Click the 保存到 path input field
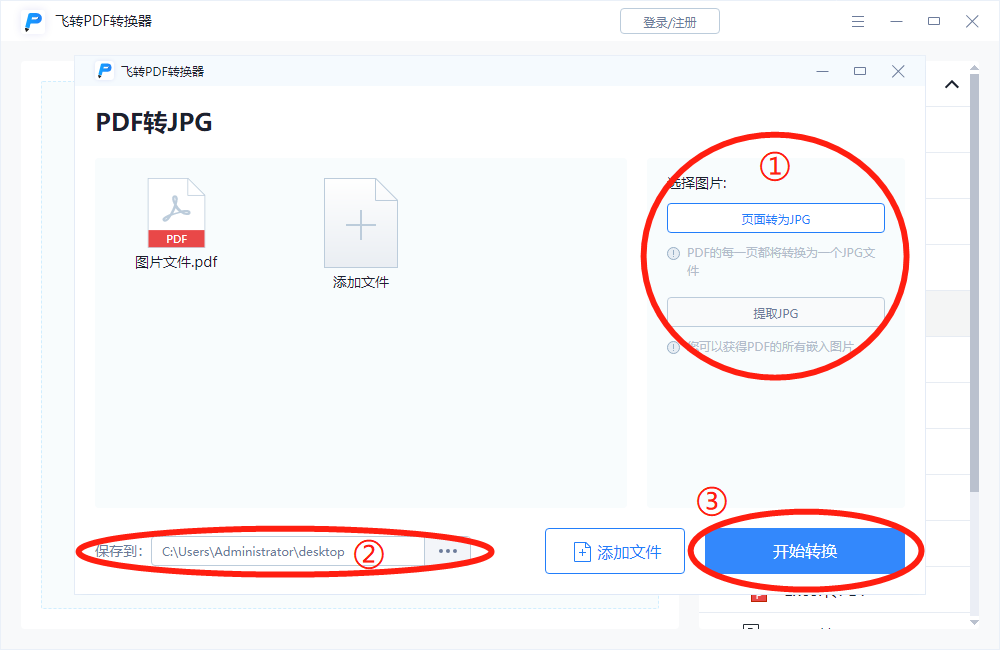Screen dimensions: 1000x650 pyautogui.click(x=288, y=551)
